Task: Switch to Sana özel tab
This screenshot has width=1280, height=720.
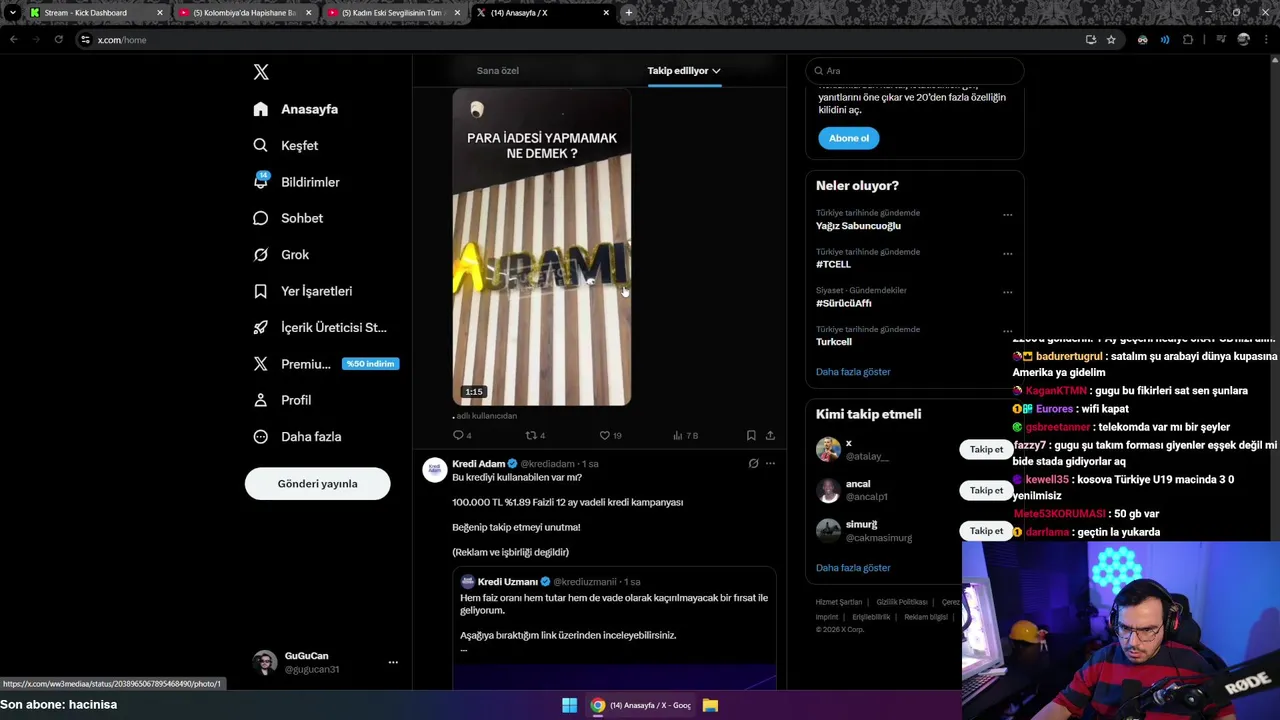Action: point(497,71)
